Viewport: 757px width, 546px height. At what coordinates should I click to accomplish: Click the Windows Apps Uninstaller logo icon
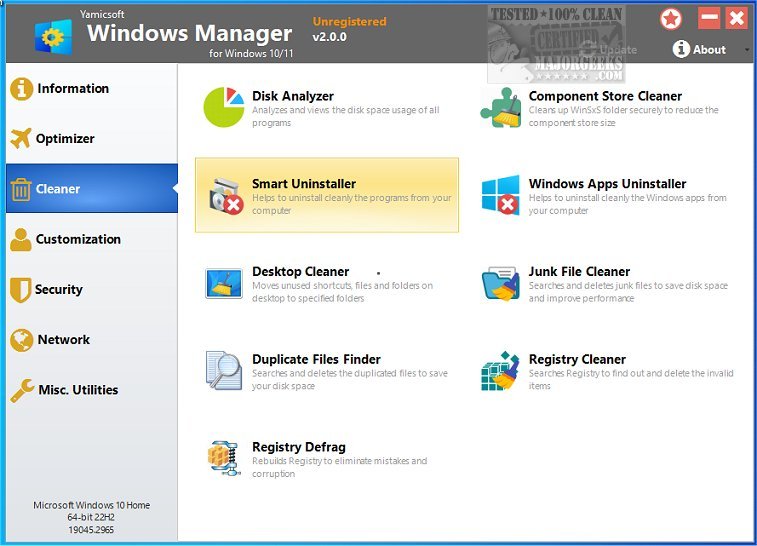(x=501, y=195)
